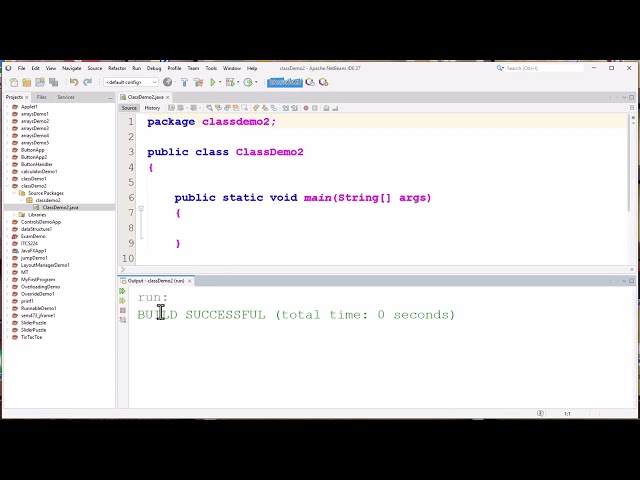Open the Debug menu
The height and width of the screenshot is (480, 640).
coord(154,68)
